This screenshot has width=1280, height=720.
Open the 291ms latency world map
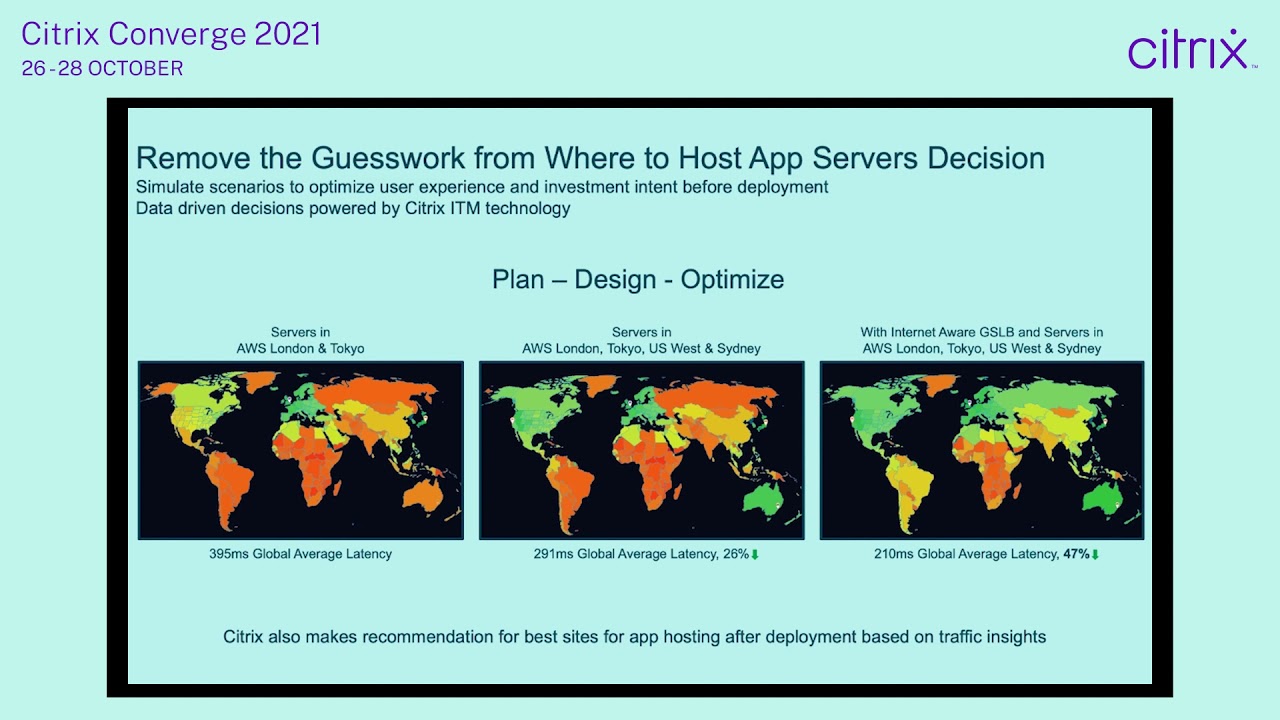click(641, 450)
